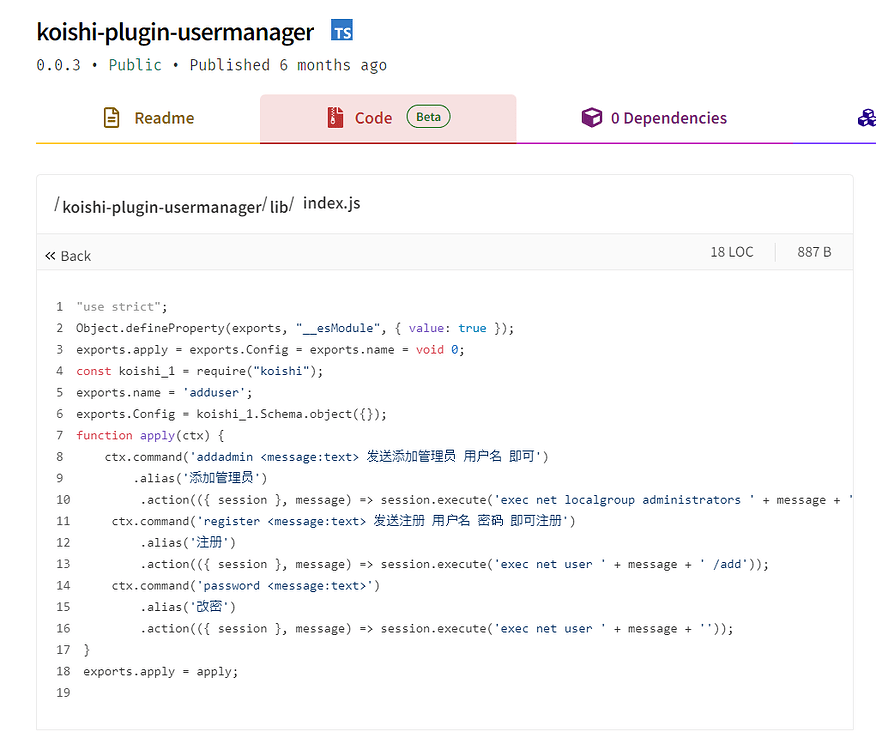Click the package title koishi-plugin-usermanager
The width and height of the screenshot is (876, 750).
click(175, 32)
